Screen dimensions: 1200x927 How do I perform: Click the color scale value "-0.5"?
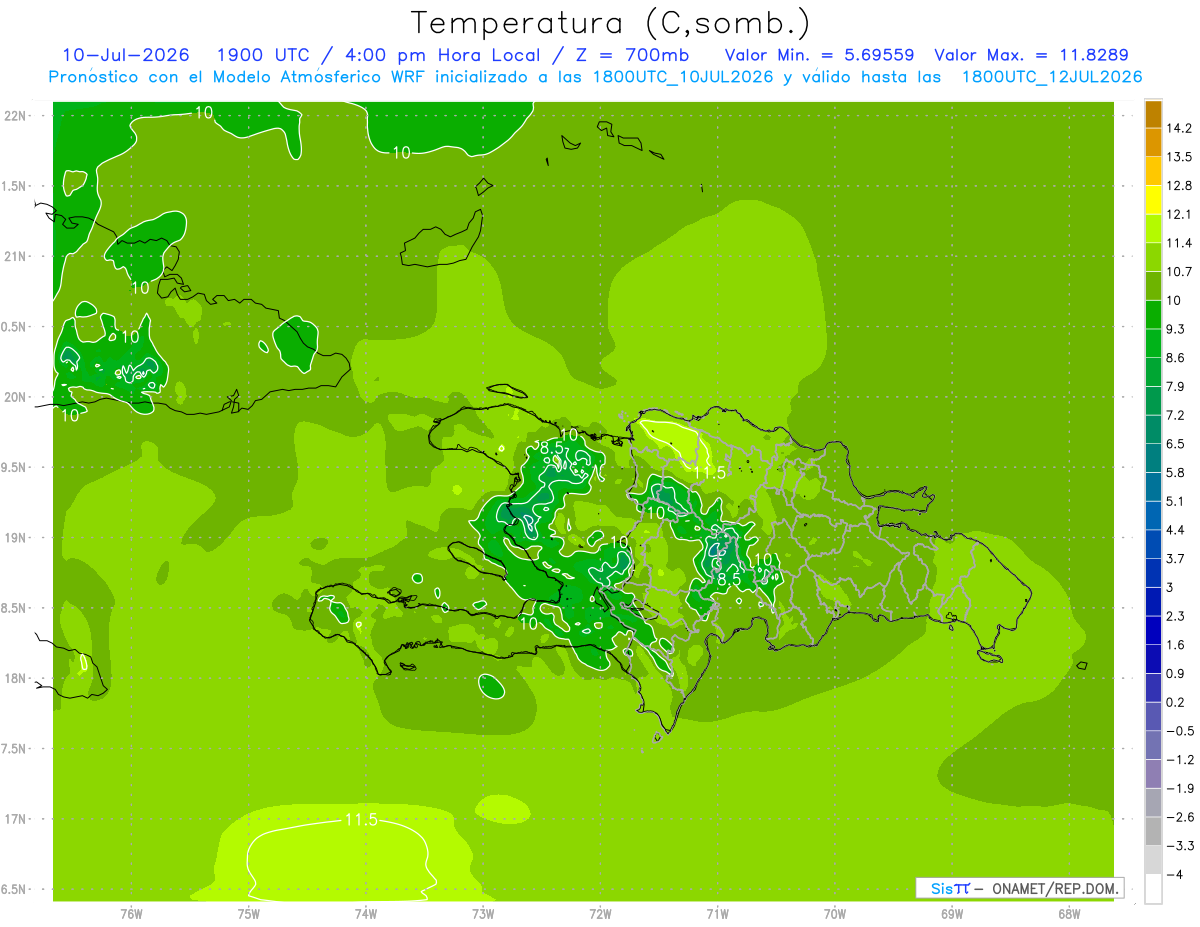pyautogui.click(x=1180, y=731)
